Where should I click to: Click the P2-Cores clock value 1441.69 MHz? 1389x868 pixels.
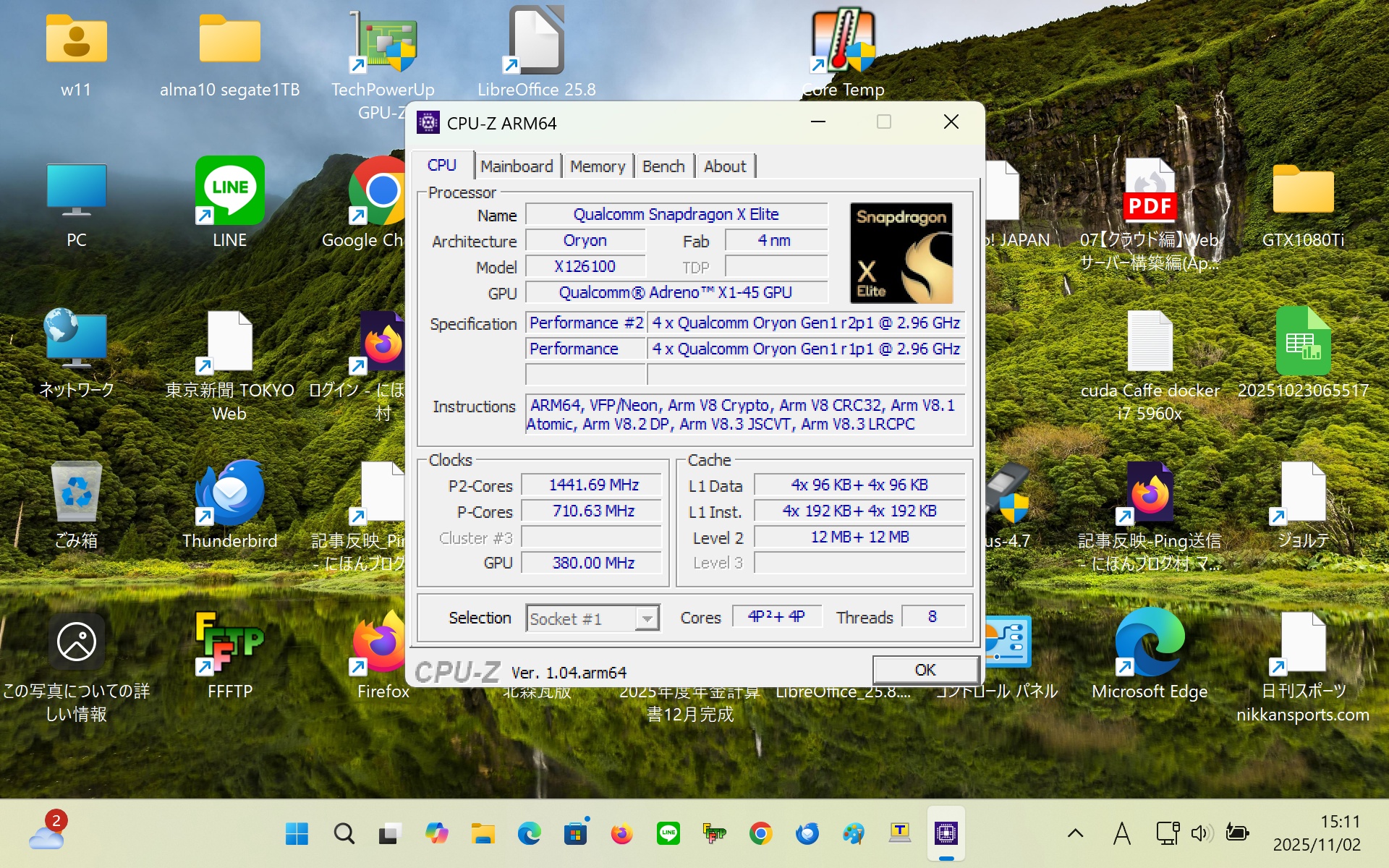[592, 485]
